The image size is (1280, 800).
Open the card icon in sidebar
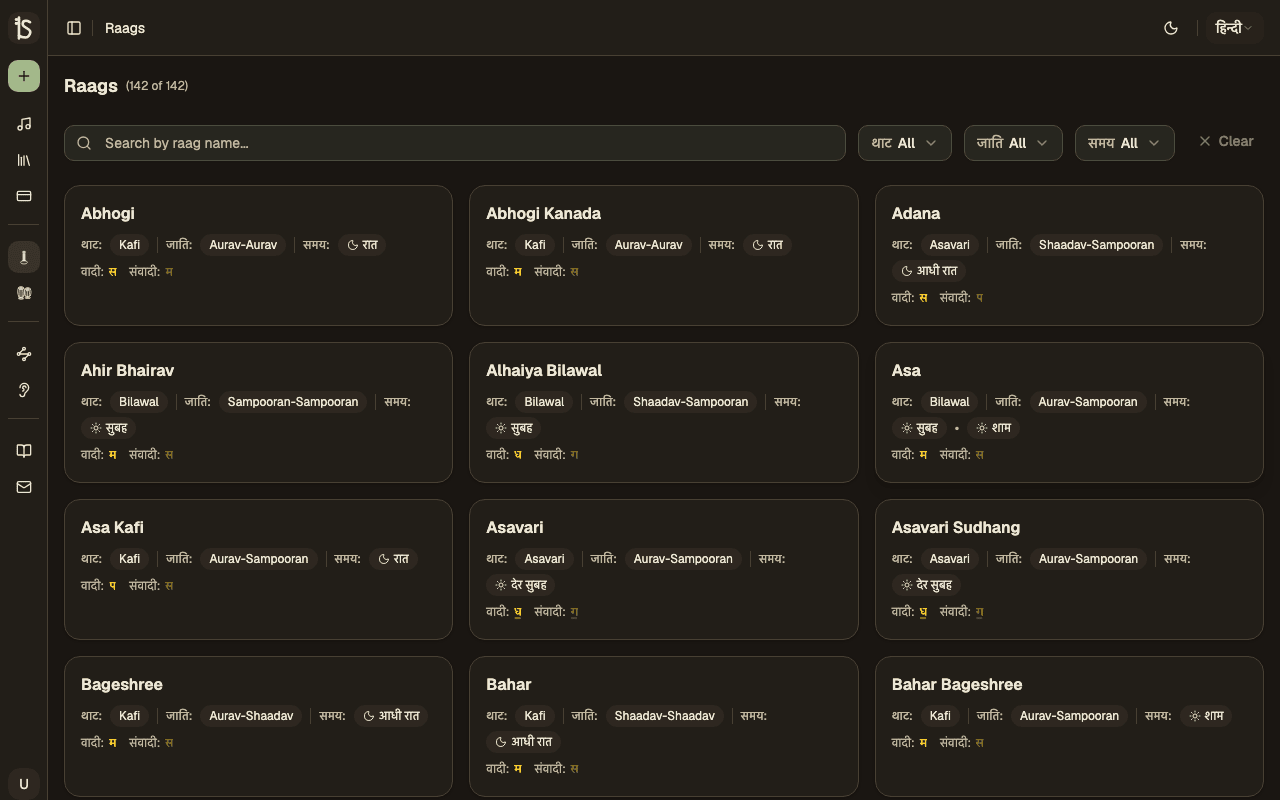pos(24,196)
